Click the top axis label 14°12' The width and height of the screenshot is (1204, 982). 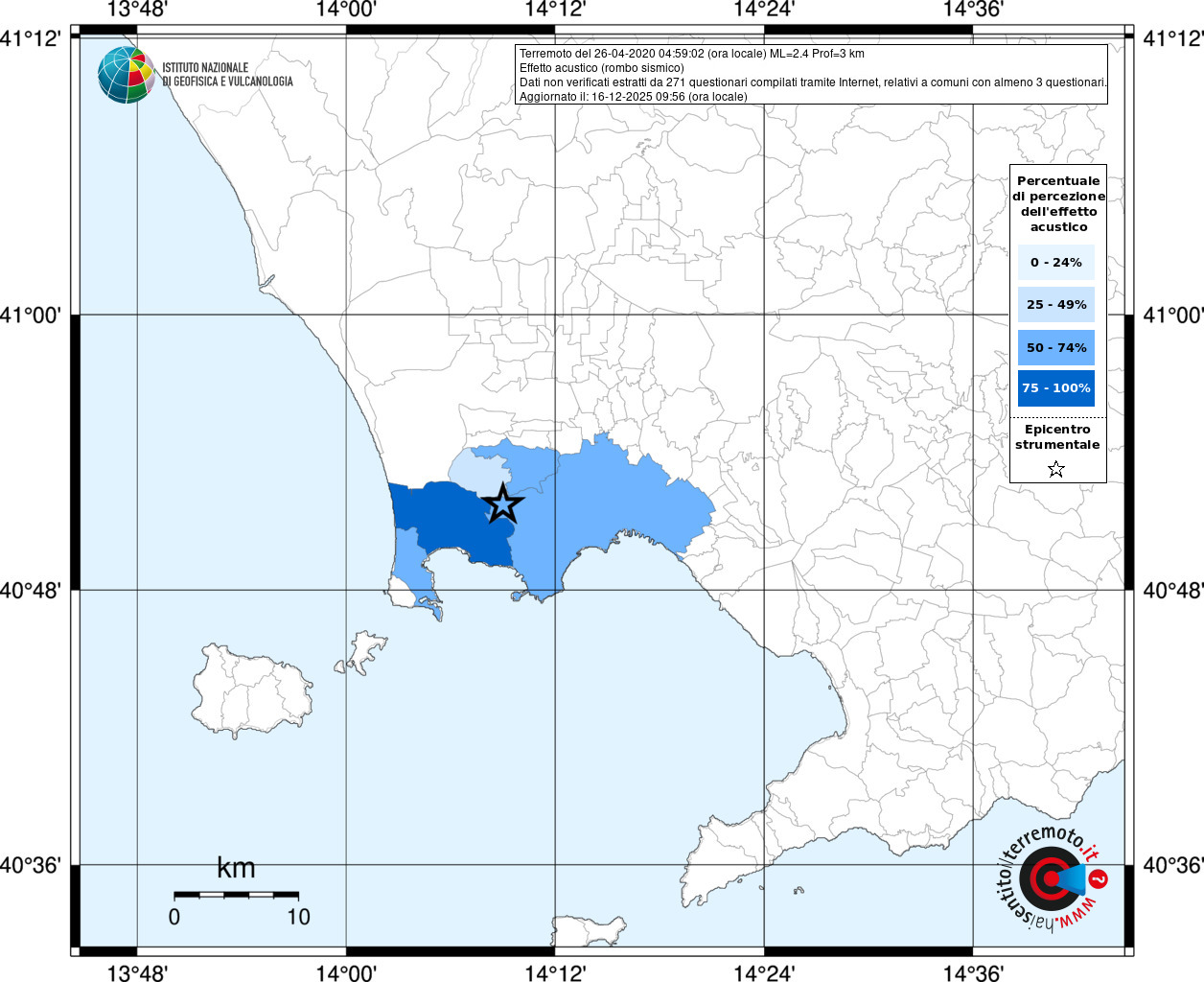(x=555, y=10)
